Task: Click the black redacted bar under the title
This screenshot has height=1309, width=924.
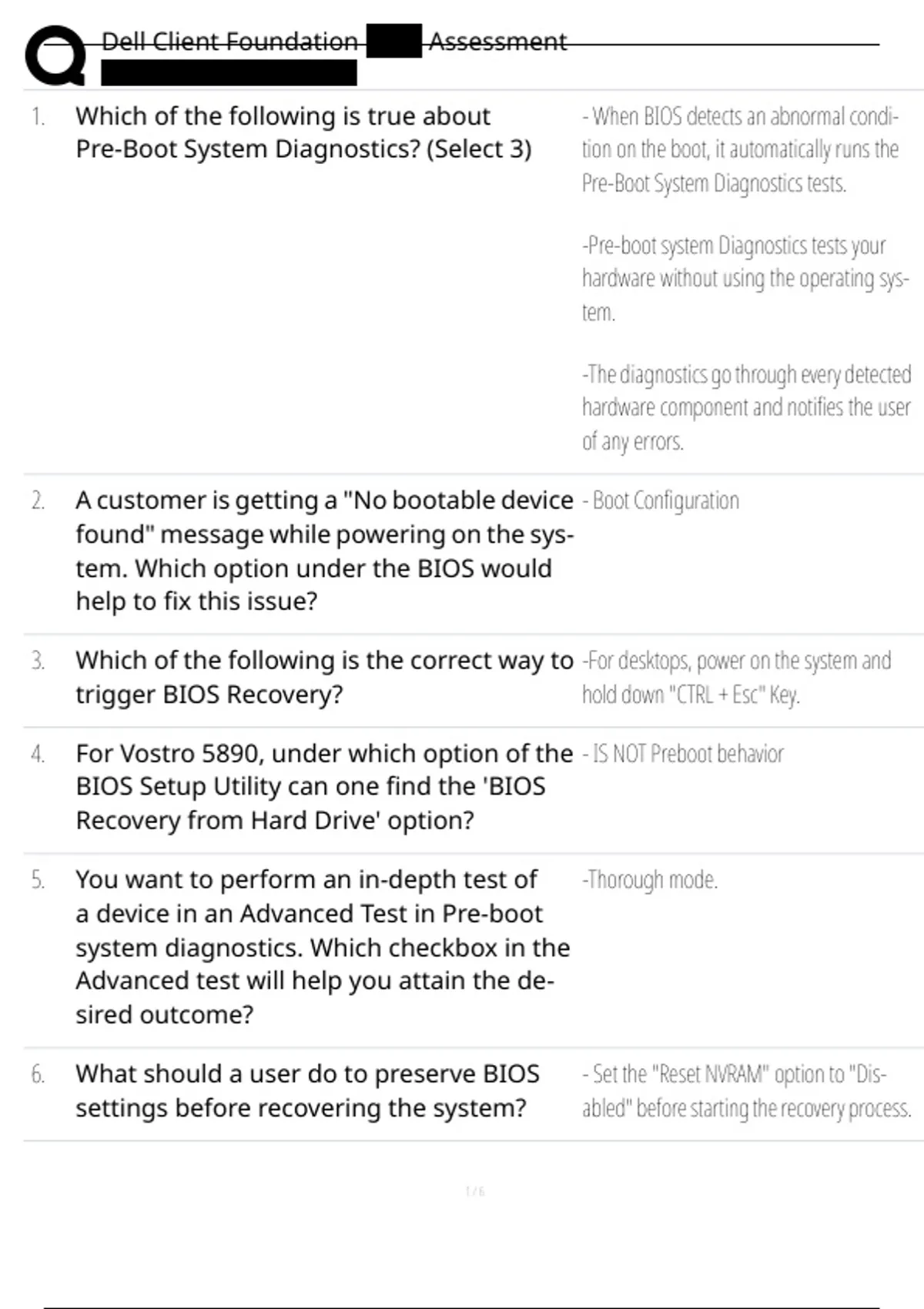Action: click(x=229, y=73)
